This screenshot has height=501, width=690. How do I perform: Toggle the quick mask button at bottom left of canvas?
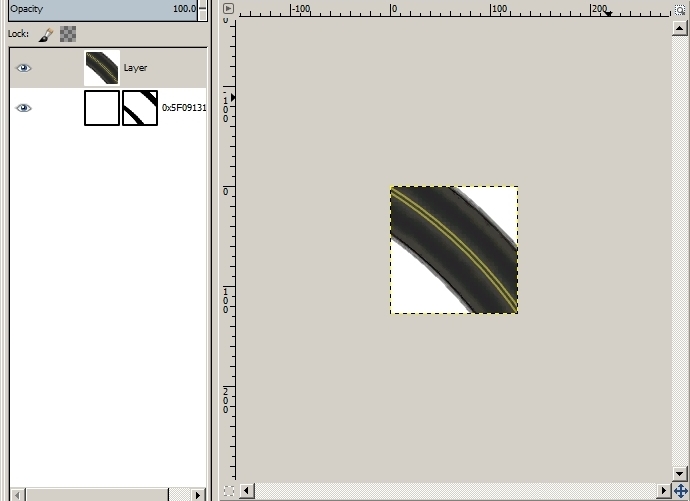click(x=228, y=491)
